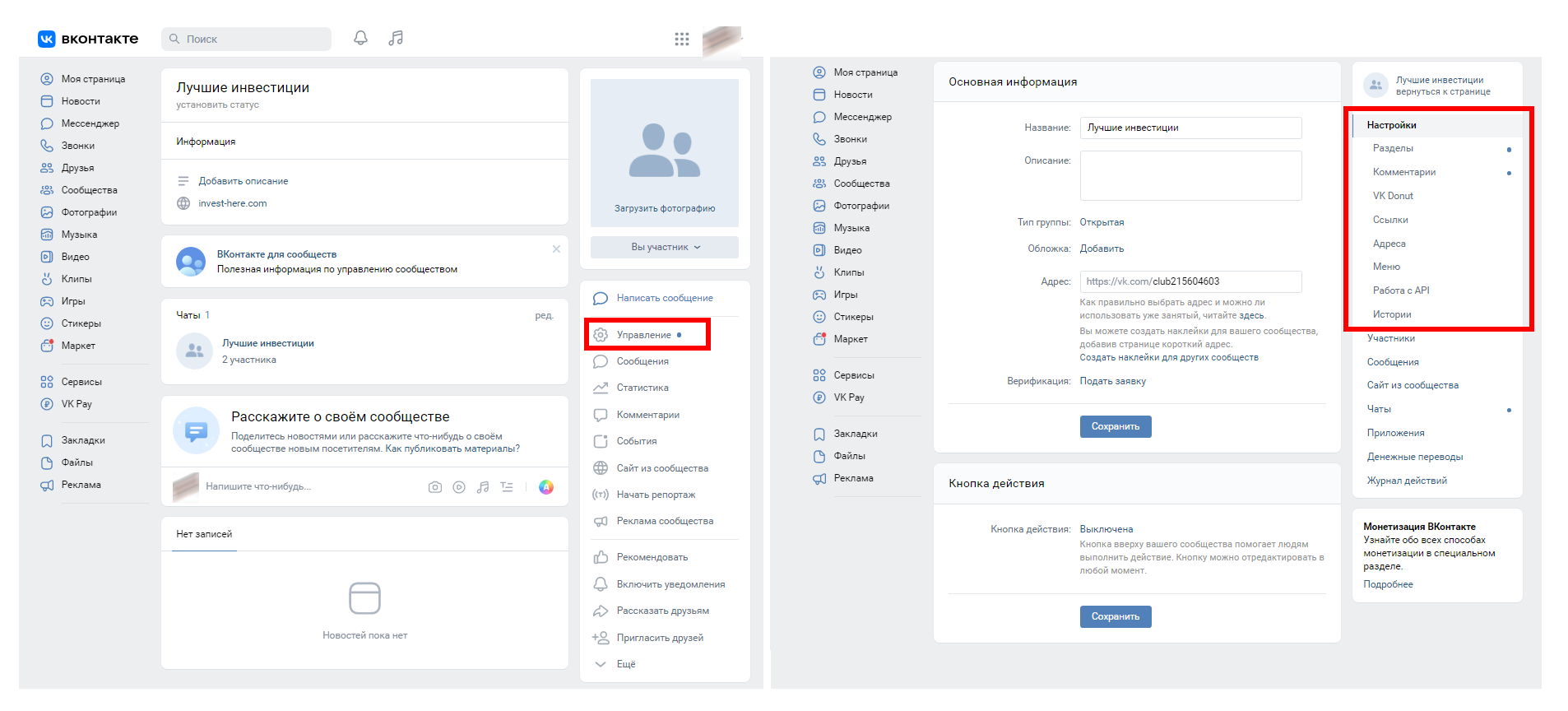Image resolution: width=1568 pixels, height=711 pixels.
Task: Open Звонки in the community page sidebar
Action: tap(78, 146)
